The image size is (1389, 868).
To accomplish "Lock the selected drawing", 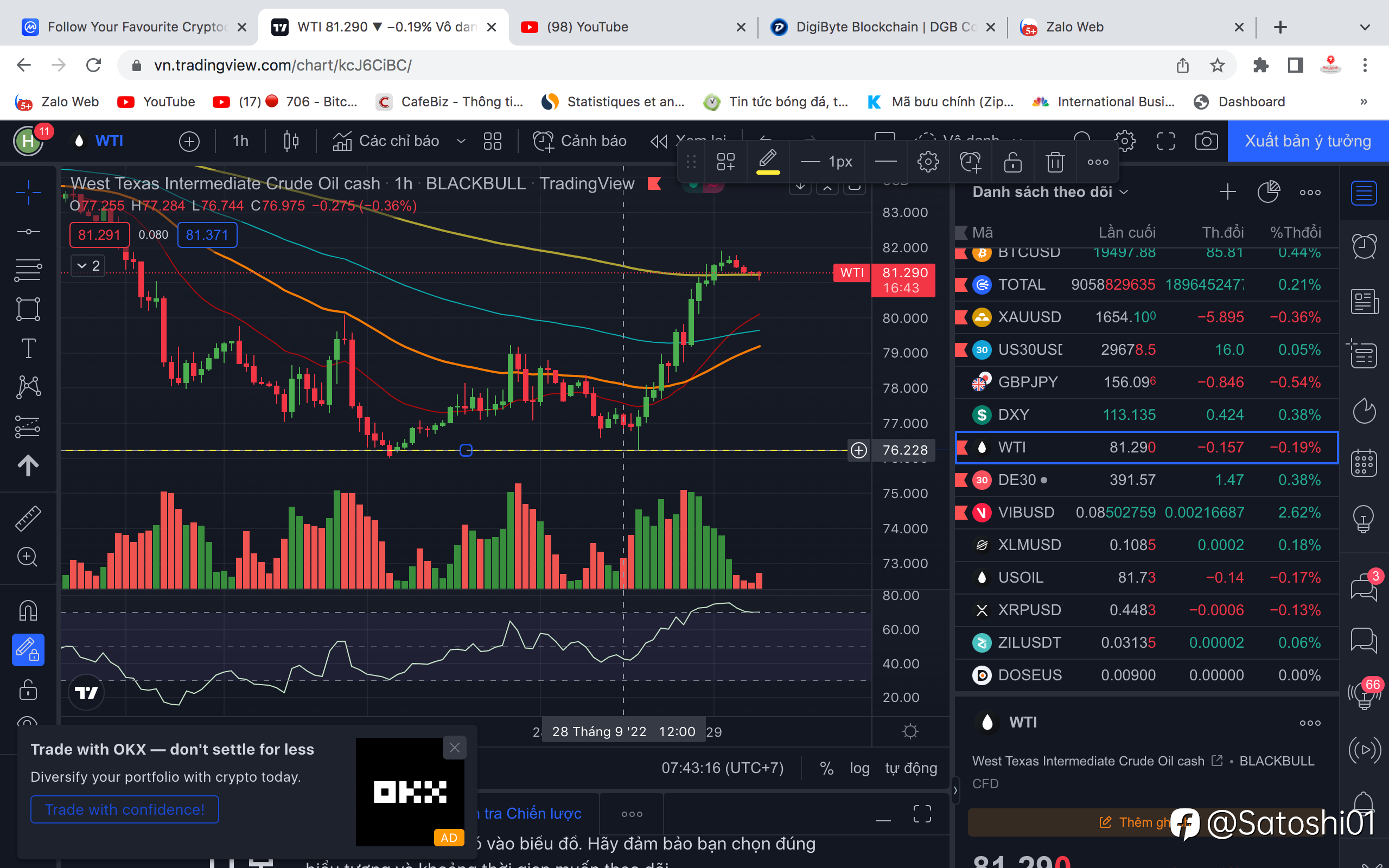I will [x=1013, y=162].
